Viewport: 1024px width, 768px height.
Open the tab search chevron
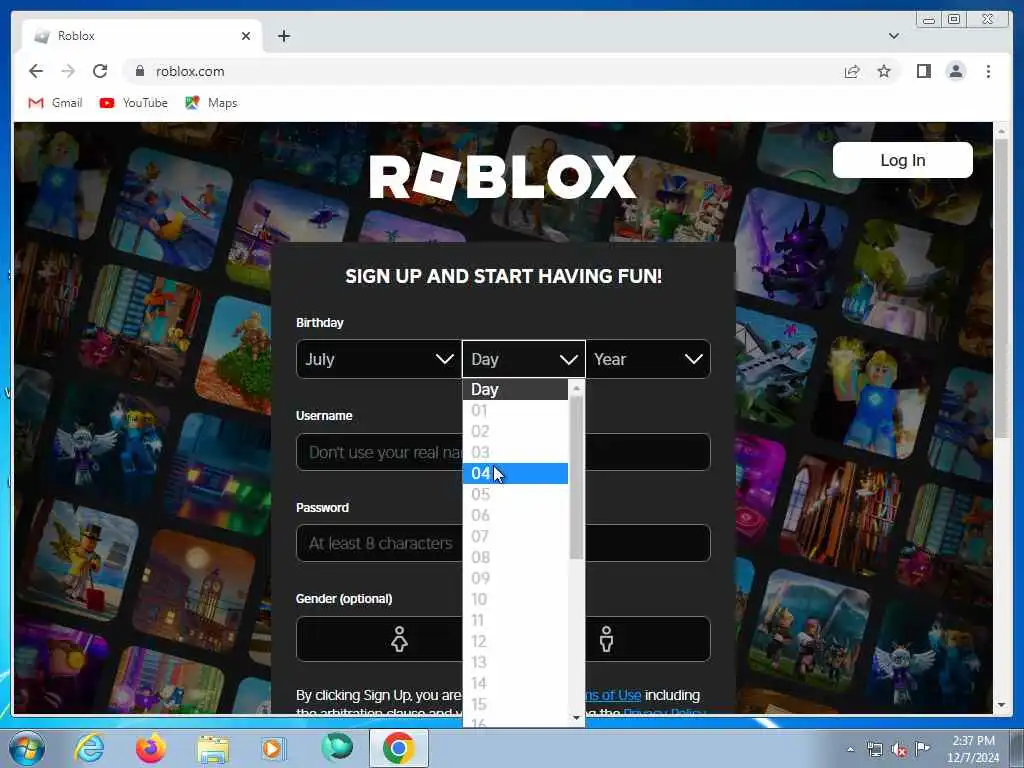point(893,36)
